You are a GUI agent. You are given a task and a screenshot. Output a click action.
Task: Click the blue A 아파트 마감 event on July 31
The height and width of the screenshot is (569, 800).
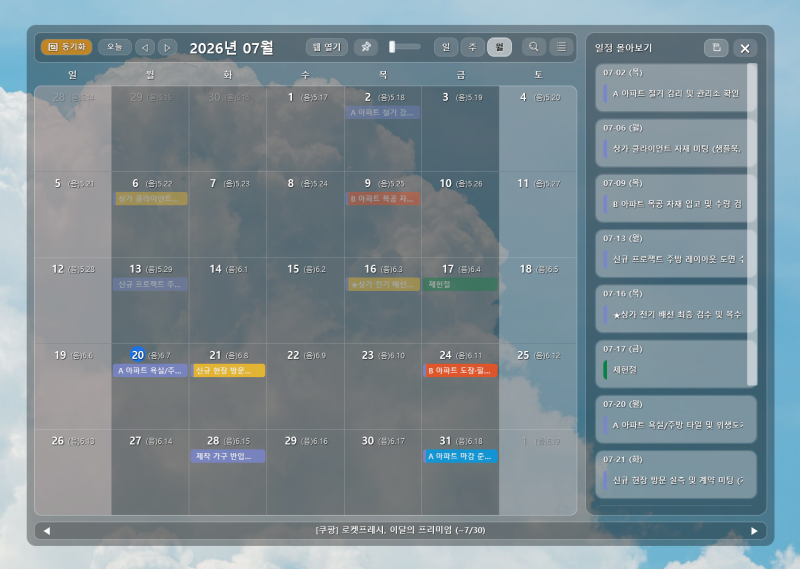click(x=461, y=456)
